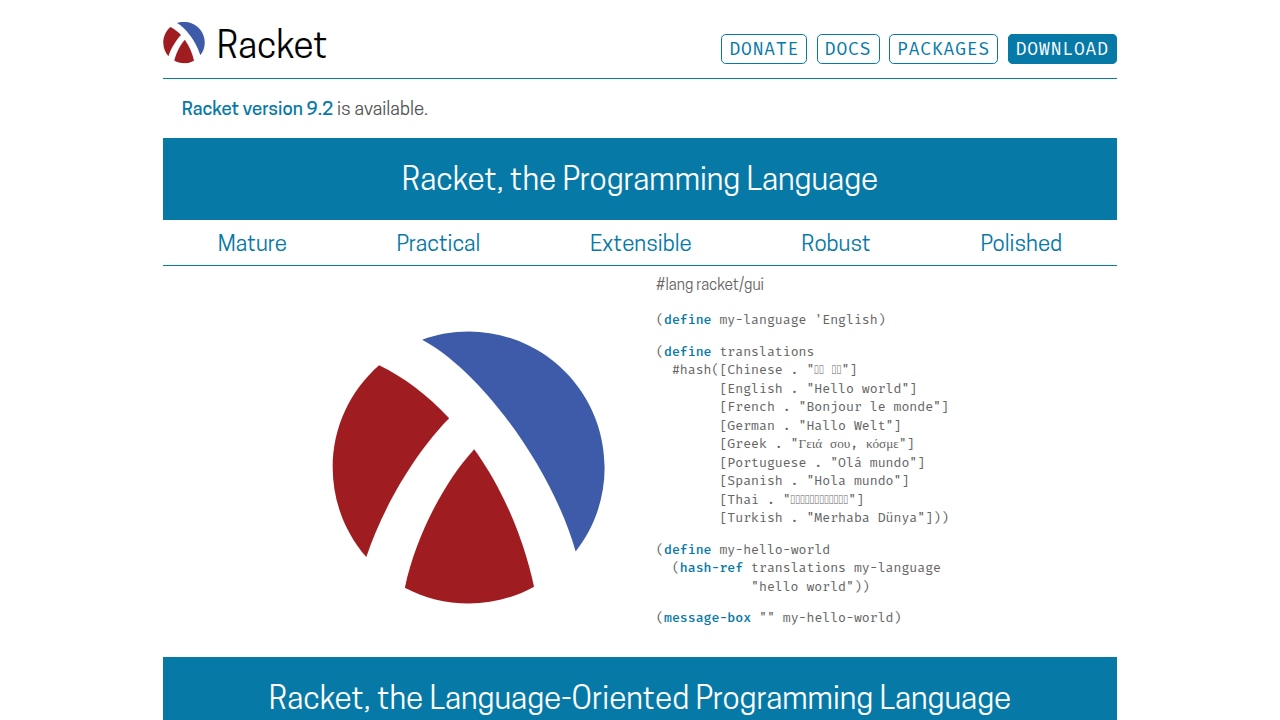Click the French "Bonjour le monde" code line
This screenshot has height=720, width=1280.
pos(834,407)
